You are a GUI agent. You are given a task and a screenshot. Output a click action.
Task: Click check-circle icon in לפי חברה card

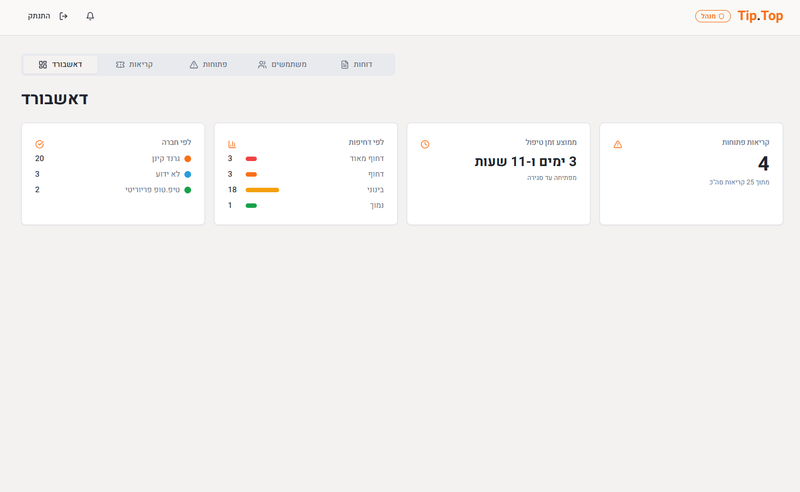[x=40, y=144]
